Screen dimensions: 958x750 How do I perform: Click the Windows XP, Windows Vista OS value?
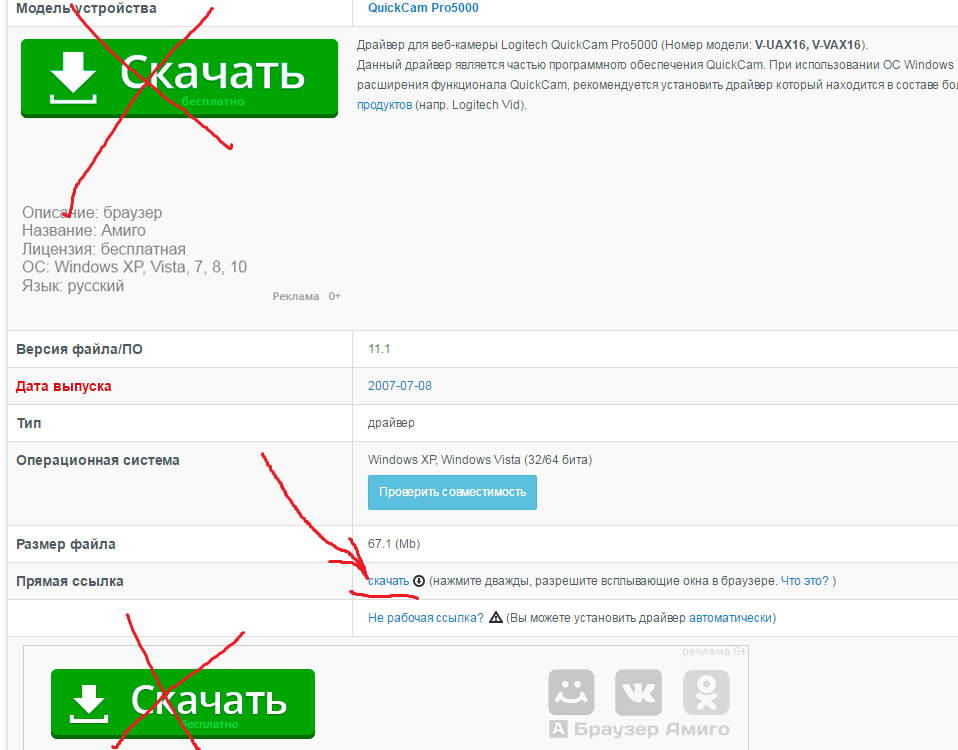pyautogui.click(x=480, y=460)
